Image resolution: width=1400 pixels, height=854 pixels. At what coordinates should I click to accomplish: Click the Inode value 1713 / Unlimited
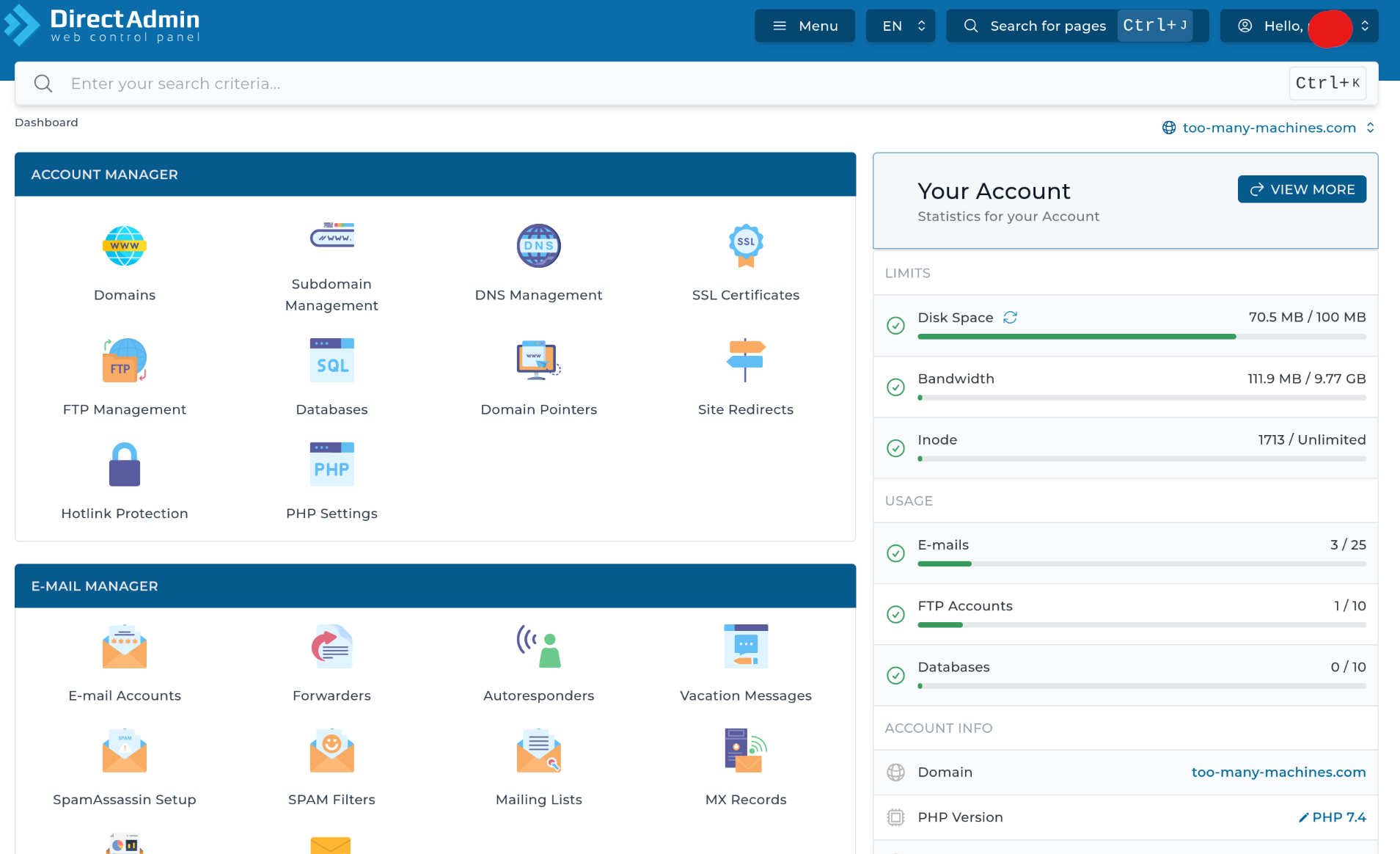1311,439
